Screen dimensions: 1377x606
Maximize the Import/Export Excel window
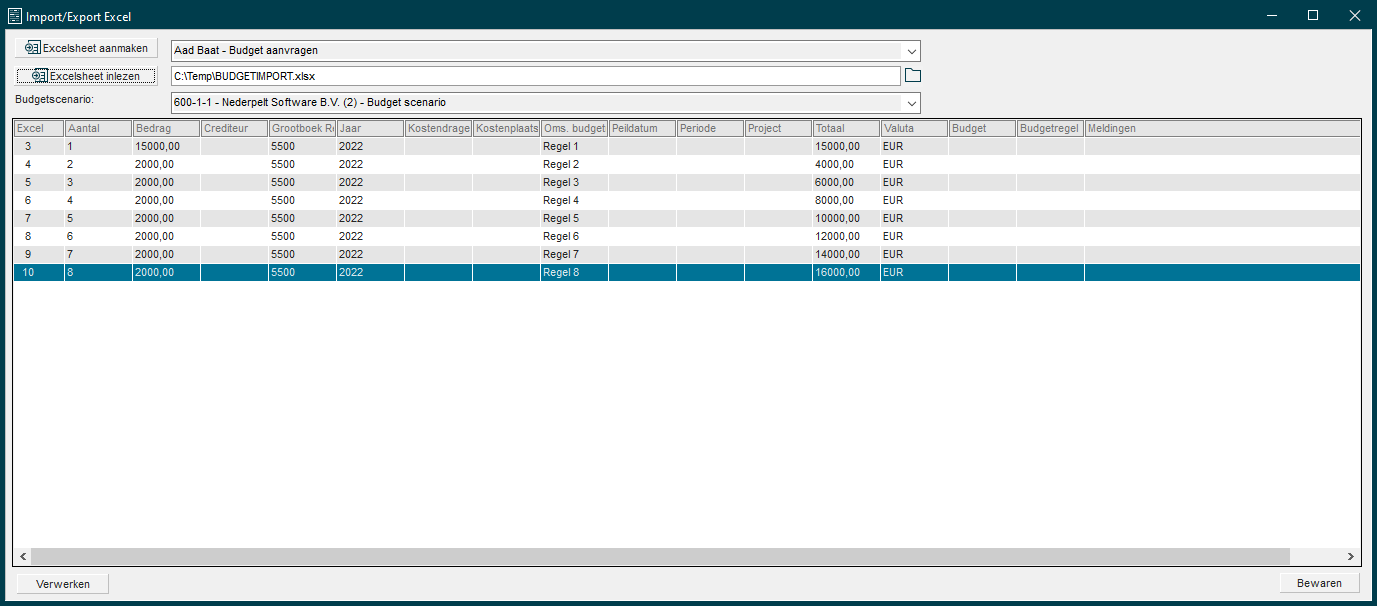click(x=1313, y=16)
